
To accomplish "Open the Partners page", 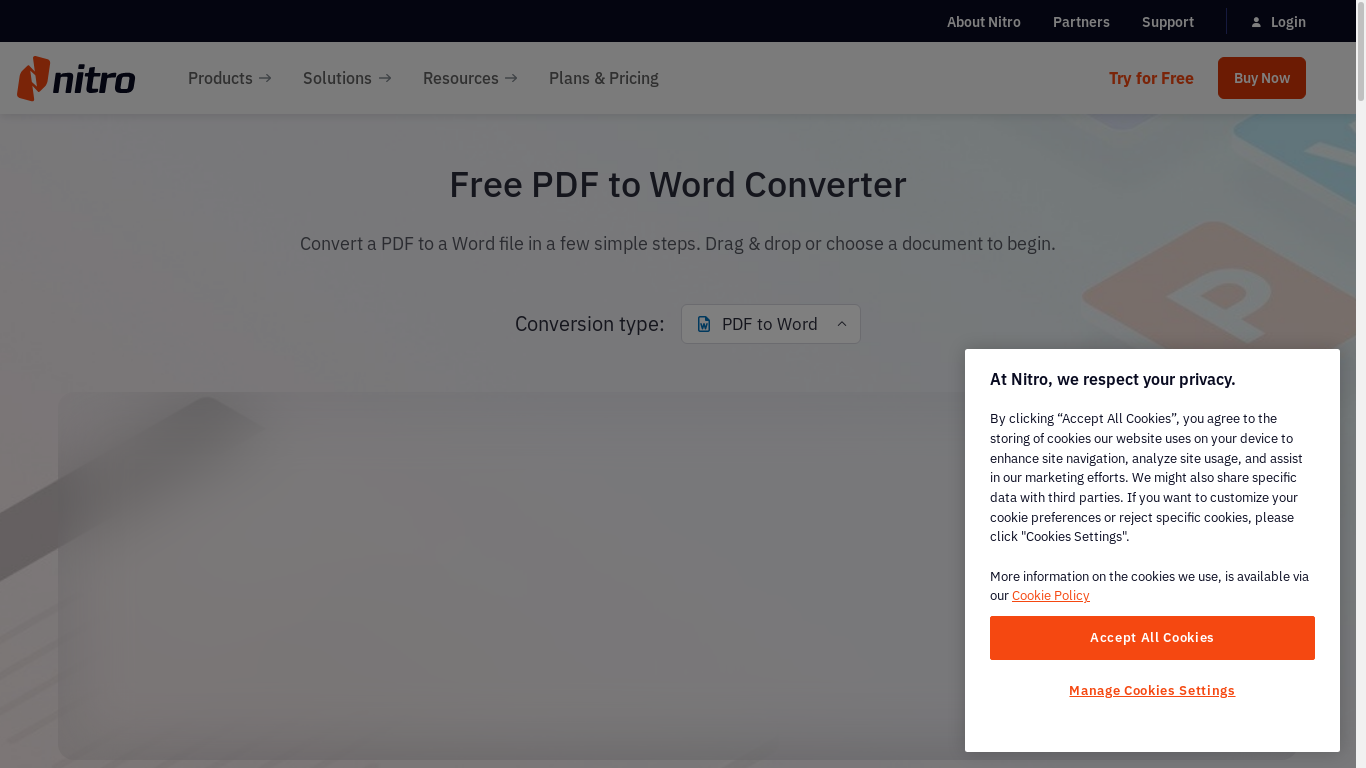I will pos(1081,22).
